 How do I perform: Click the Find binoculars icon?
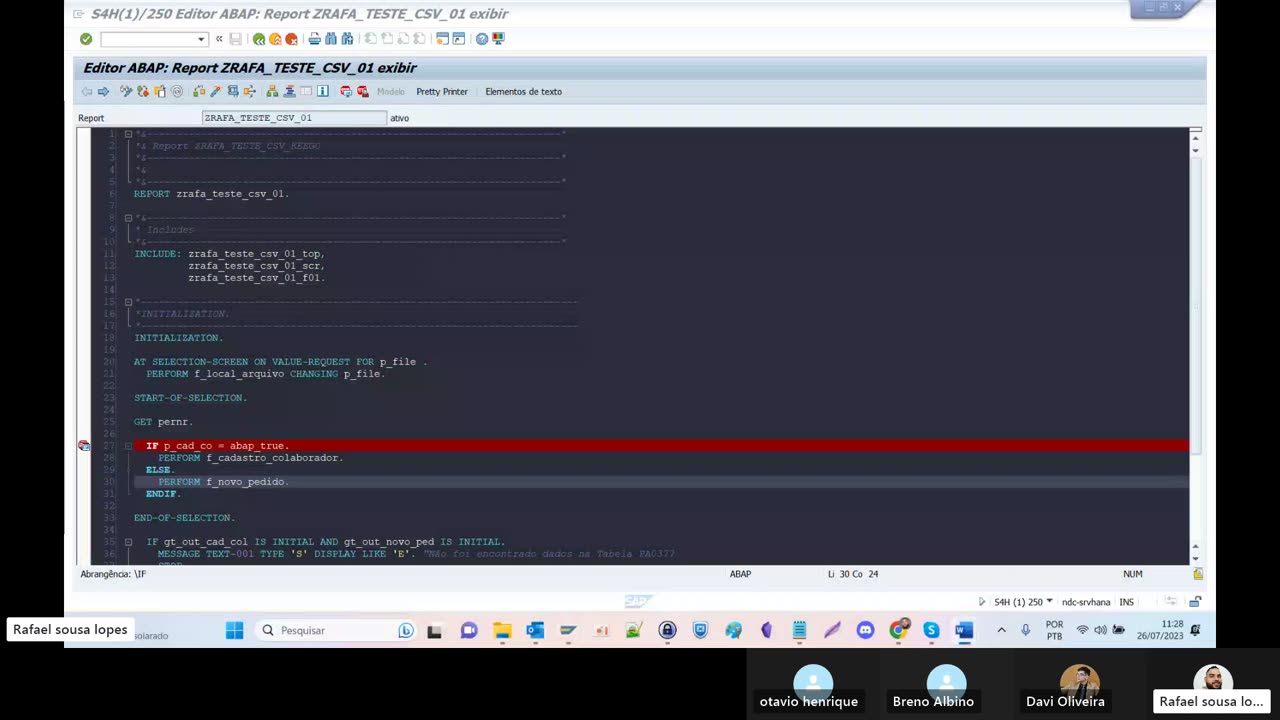click(331, 39)
